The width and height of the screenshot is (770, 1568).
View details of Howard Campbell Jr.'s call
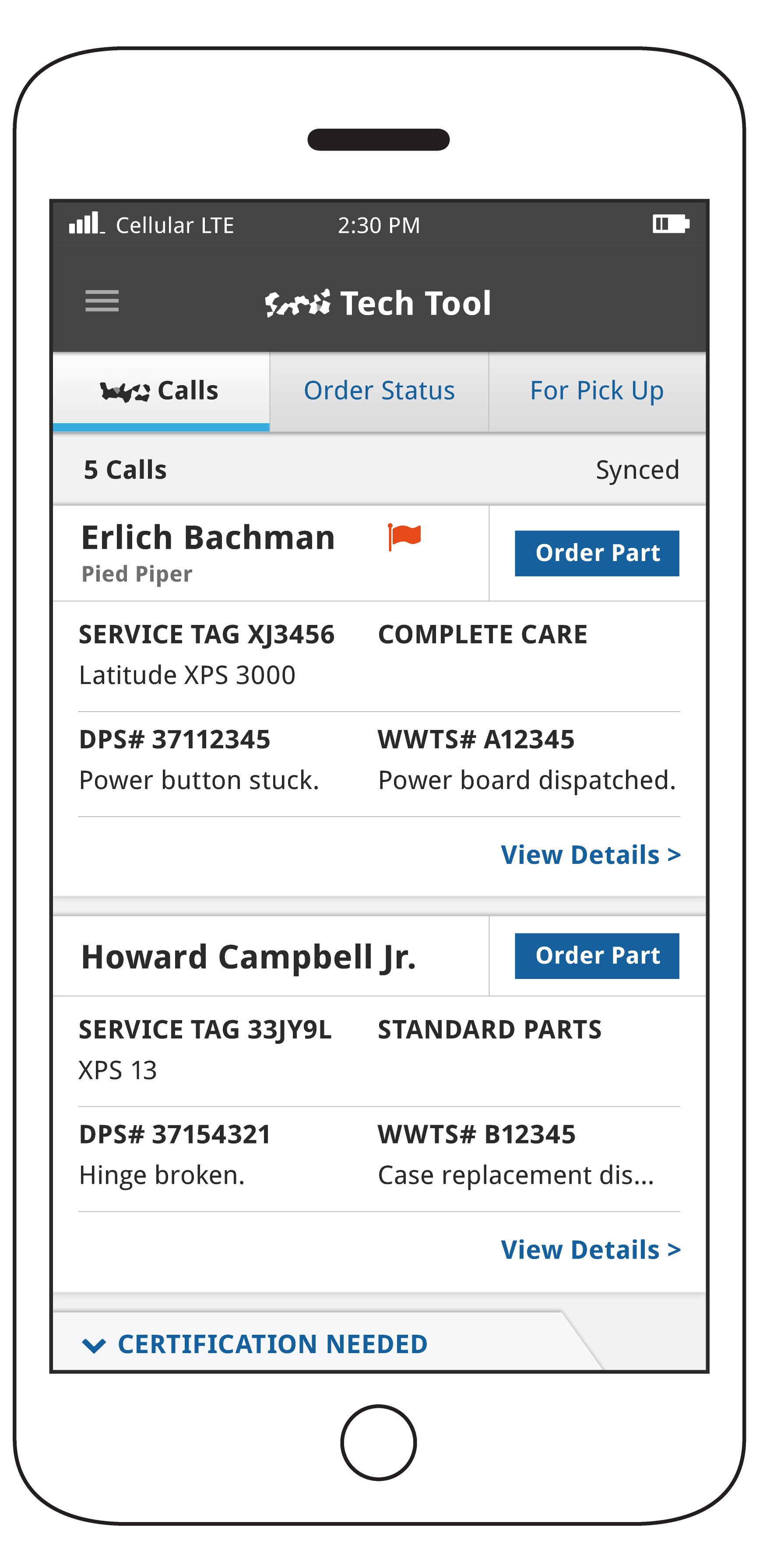pyautogui.click(x=591, y=1250)
